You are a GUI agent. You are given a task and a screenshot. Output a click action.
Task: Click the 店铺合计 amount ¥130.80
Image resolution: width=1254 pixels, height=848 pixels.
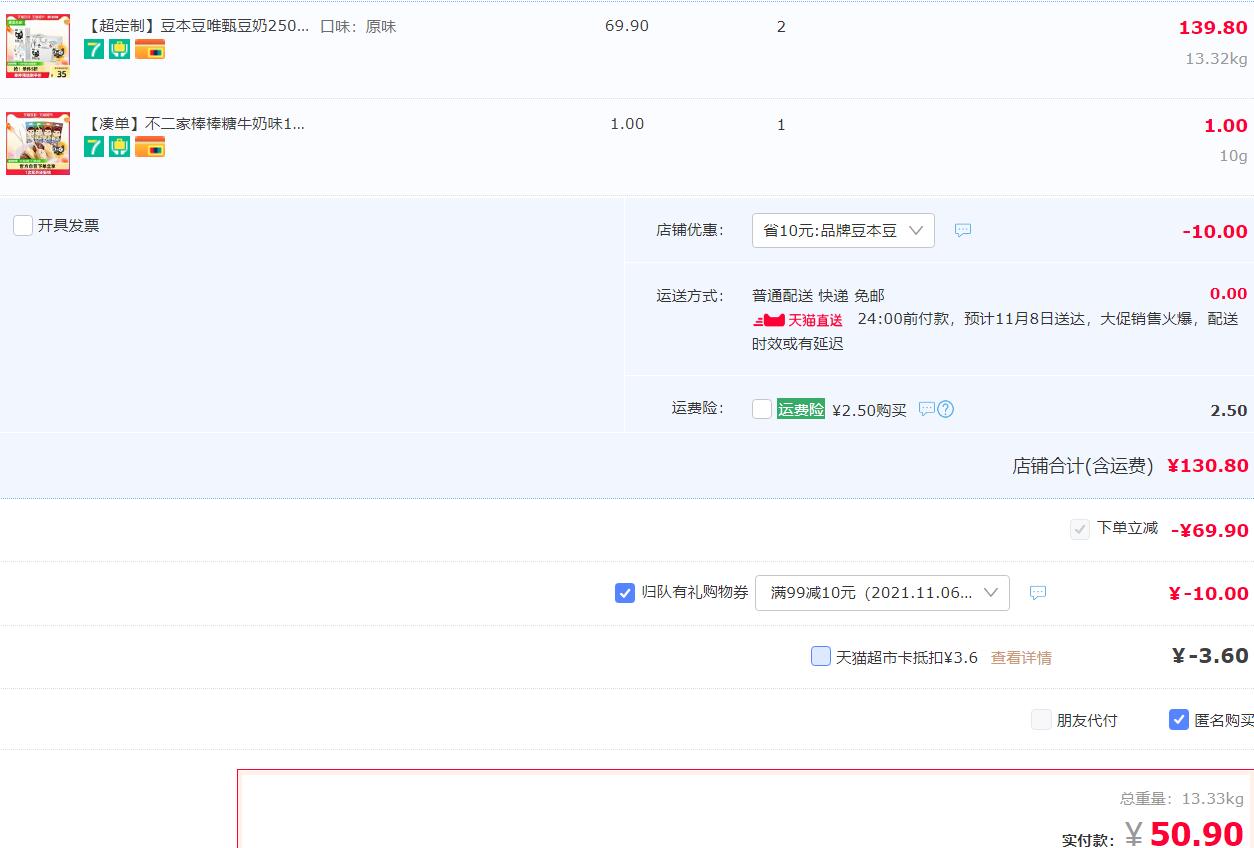(1208, 466)
